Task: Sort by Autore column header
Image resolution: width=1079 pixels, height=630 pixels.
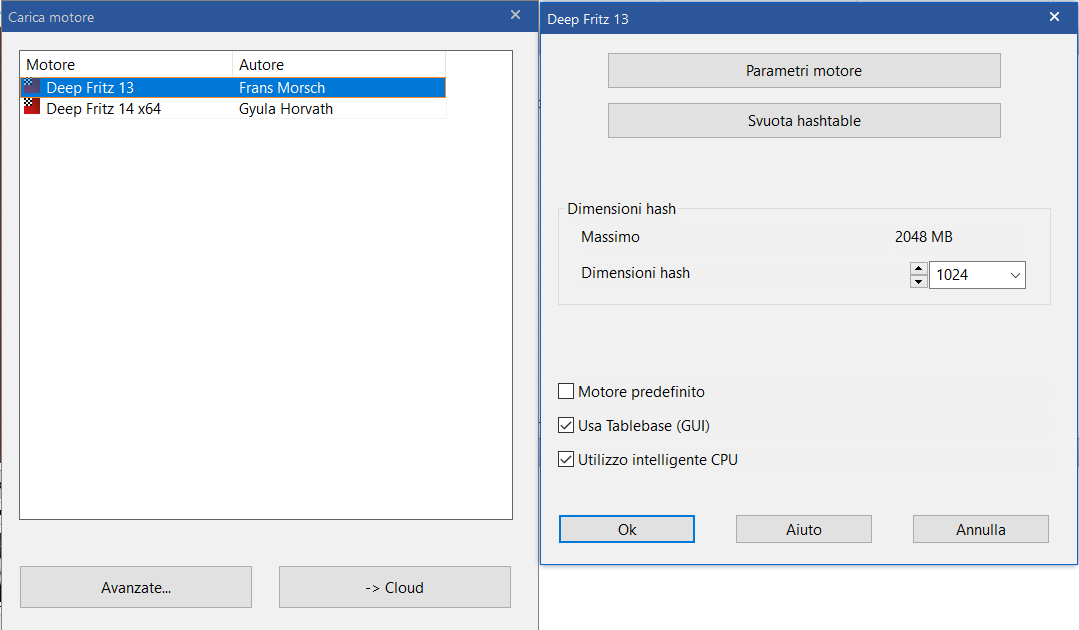Action: (339, 65)
